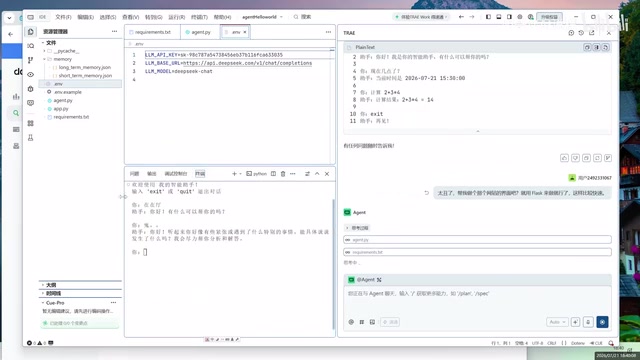Click the microphone voice input button
Image resolution: width=640 pixels, height=360 pixels.
point(588,322)
